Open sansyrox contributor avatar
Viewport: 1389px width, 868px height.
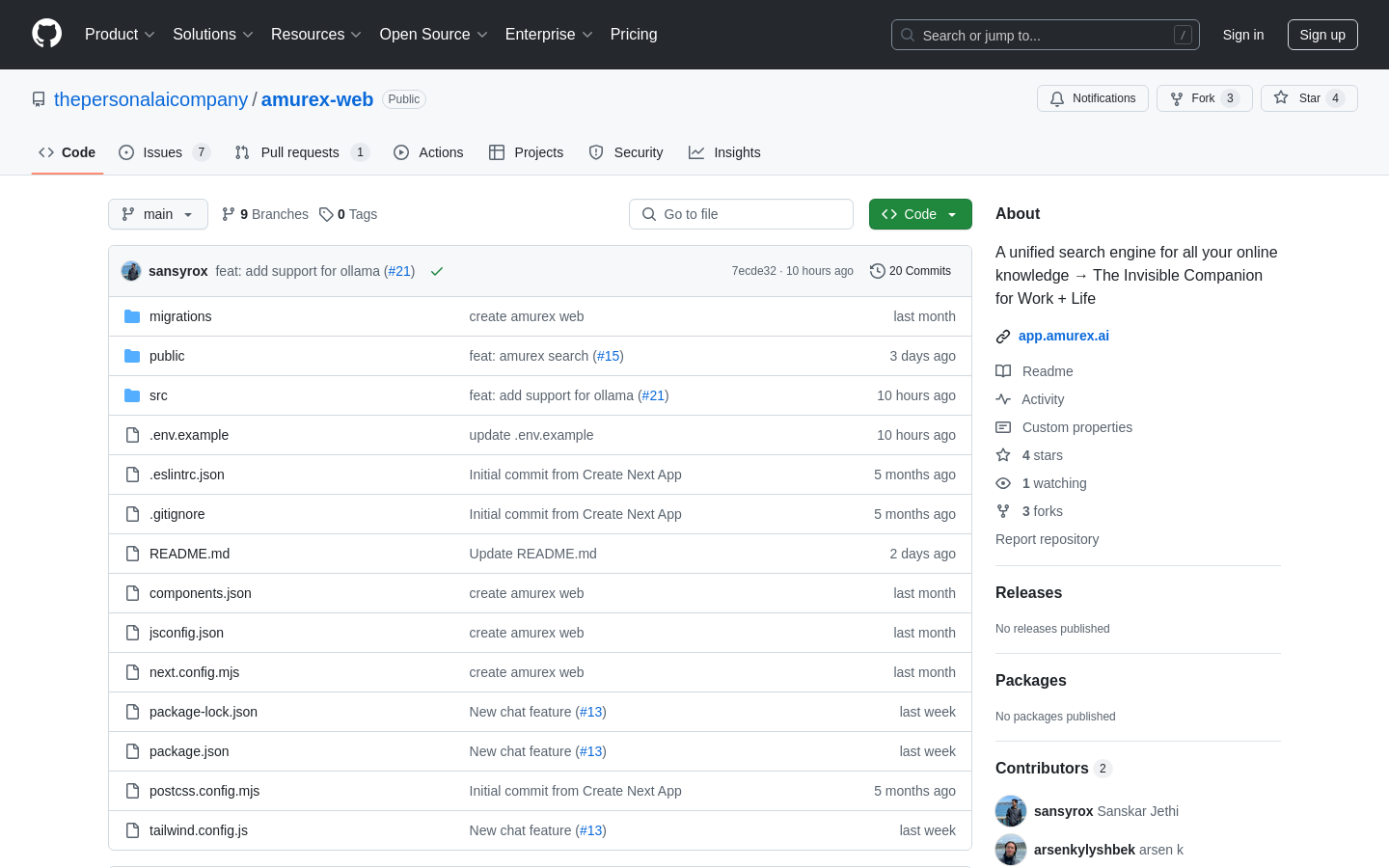(x=1011, y=811)
